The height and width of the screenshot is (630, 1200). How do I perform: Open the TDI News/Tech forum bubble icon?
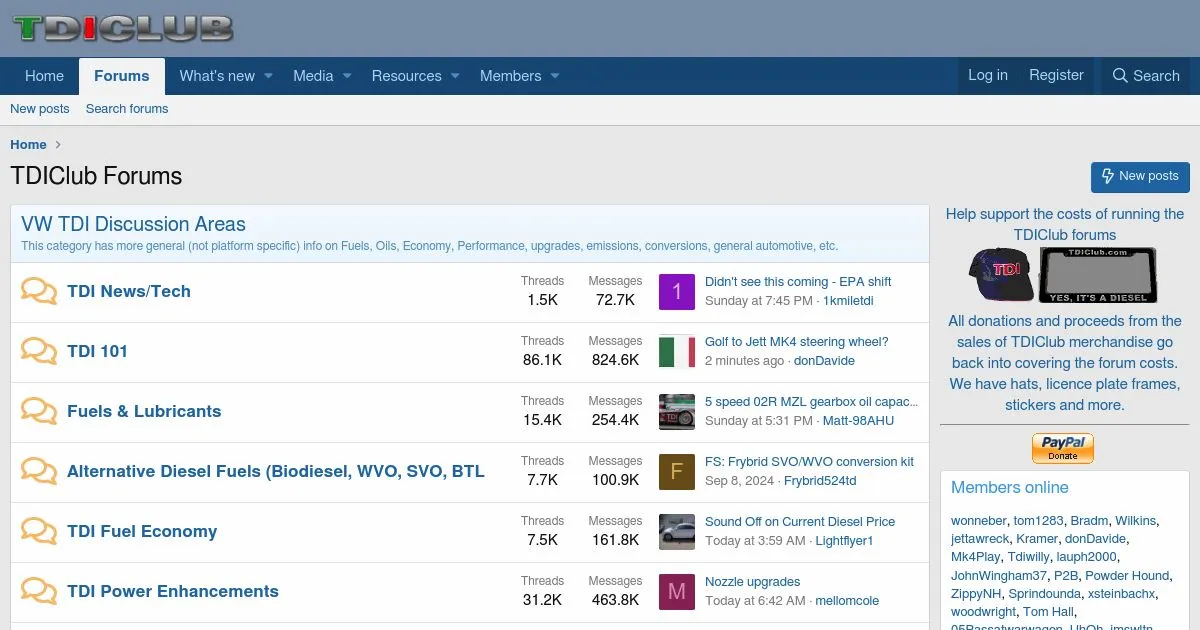tap(39, 292)
